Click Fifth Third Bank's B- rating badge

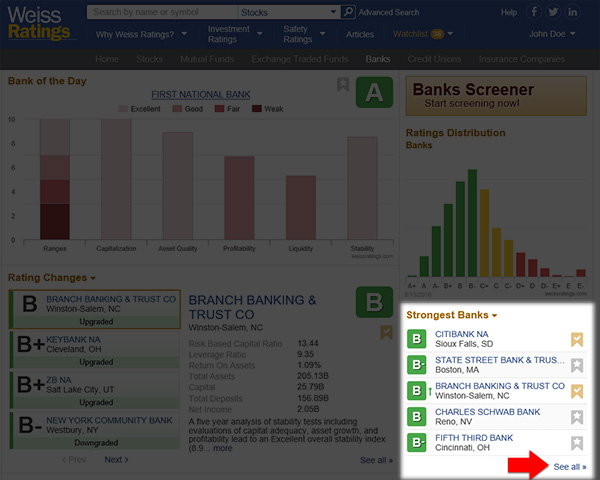point(418,443)
